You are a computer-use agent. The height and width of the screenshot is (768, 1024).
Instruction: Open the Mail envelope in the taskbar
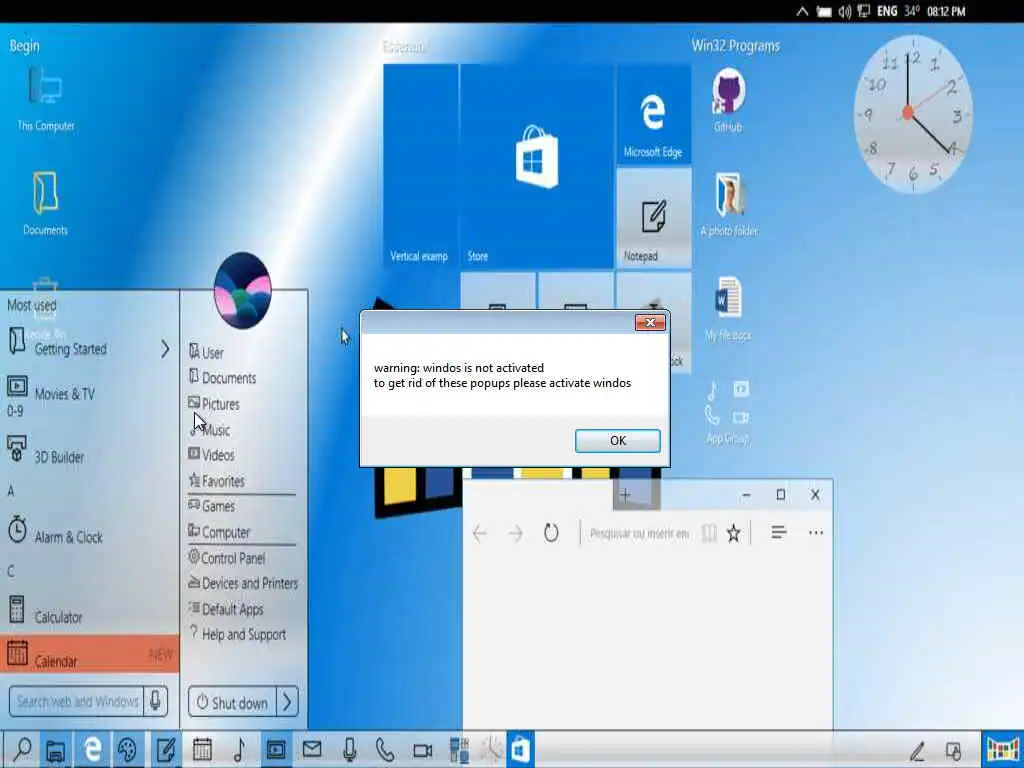[312, 748]
